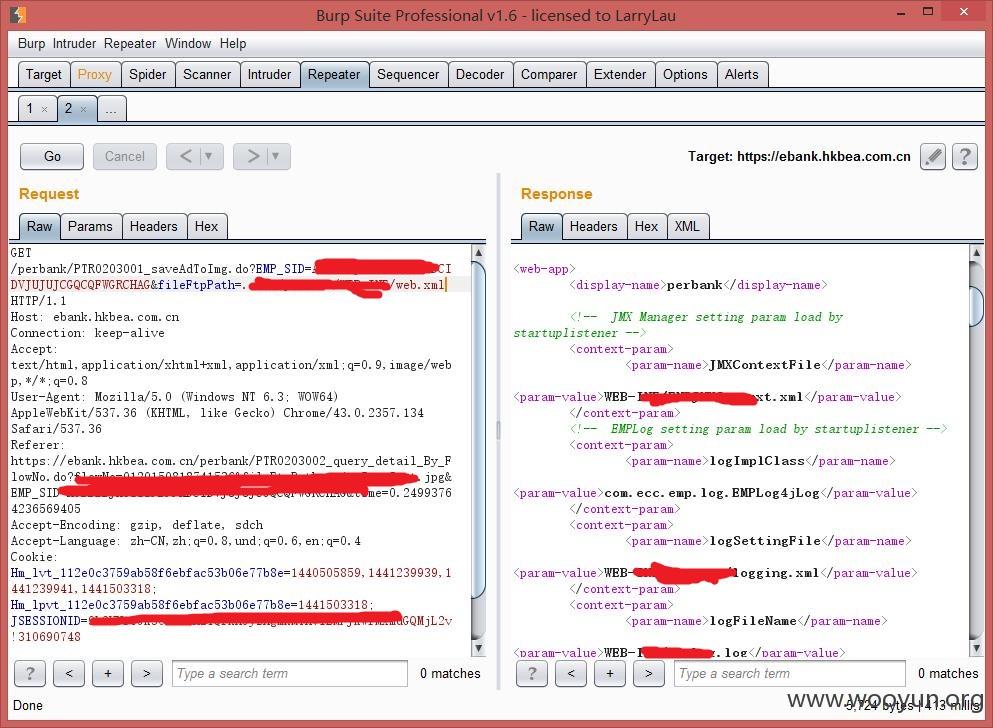Open history forward dropdown arrow
The image size is (993, 728).
click(x=275, y=156)
